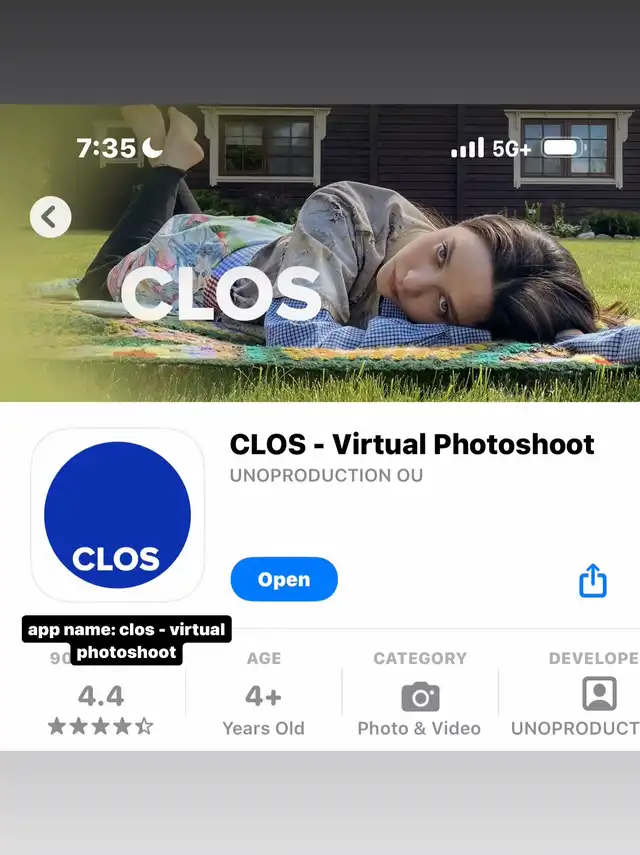The image size is (640, 855).
Task: Tap the battery status icon
Action: (x=564, y=147)
